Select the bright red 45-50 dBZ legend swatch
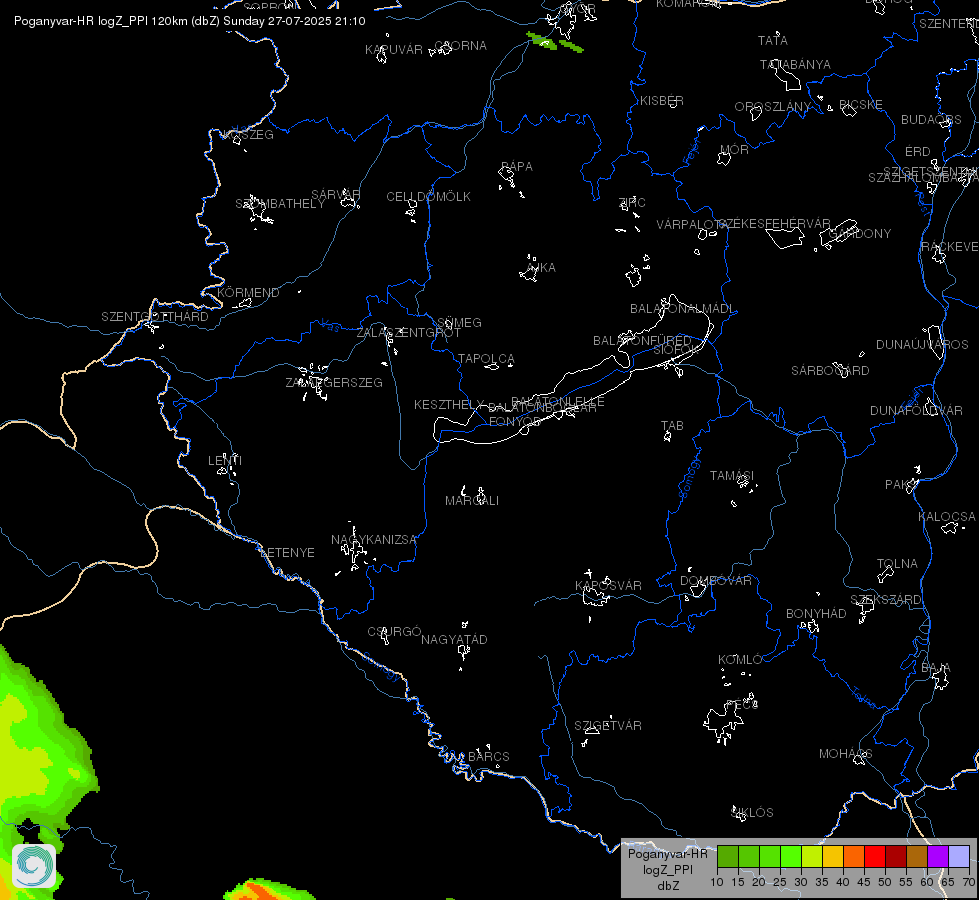The height and width of the screenshot is (900, 979). point(875,856)
